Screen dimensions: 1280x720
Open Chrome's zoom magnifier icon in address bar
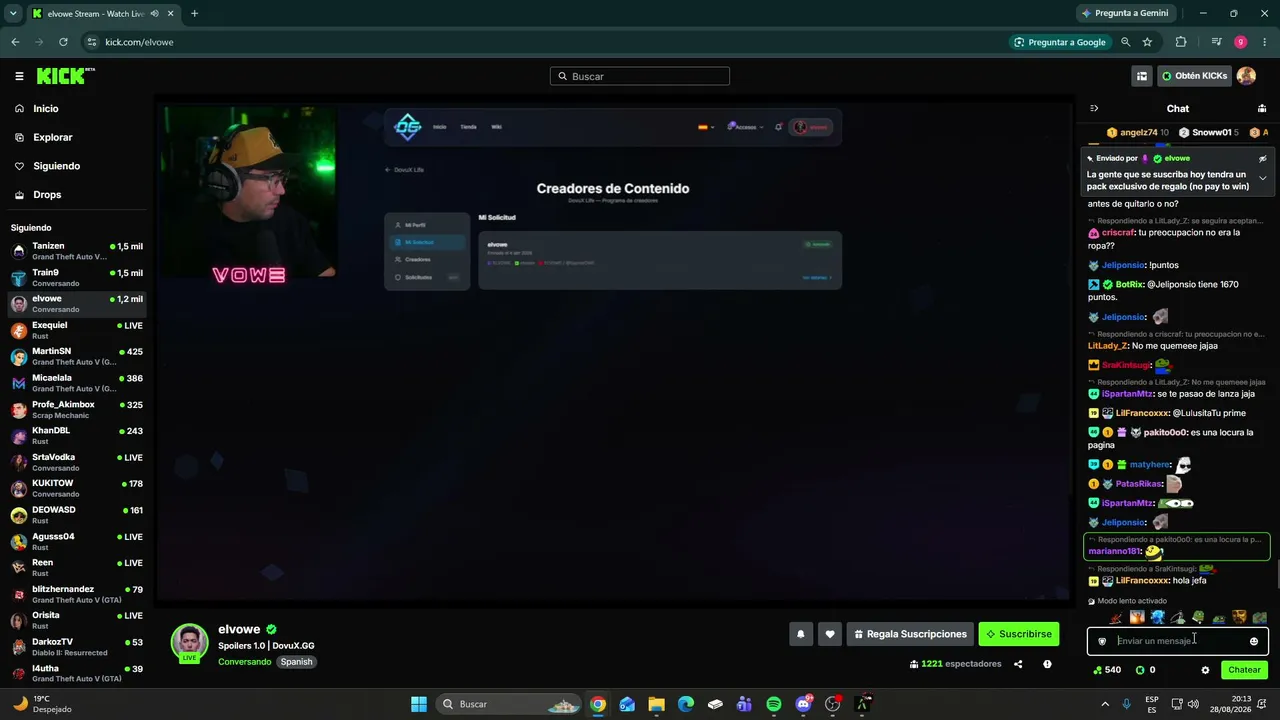[x=1125, y=42]
